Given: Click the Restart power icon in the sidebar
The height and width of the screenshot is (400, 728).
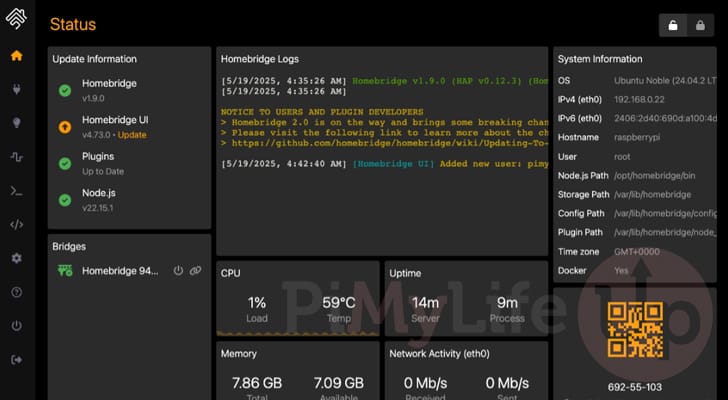Looking at the screenshot, I should (x=17, y=326).
